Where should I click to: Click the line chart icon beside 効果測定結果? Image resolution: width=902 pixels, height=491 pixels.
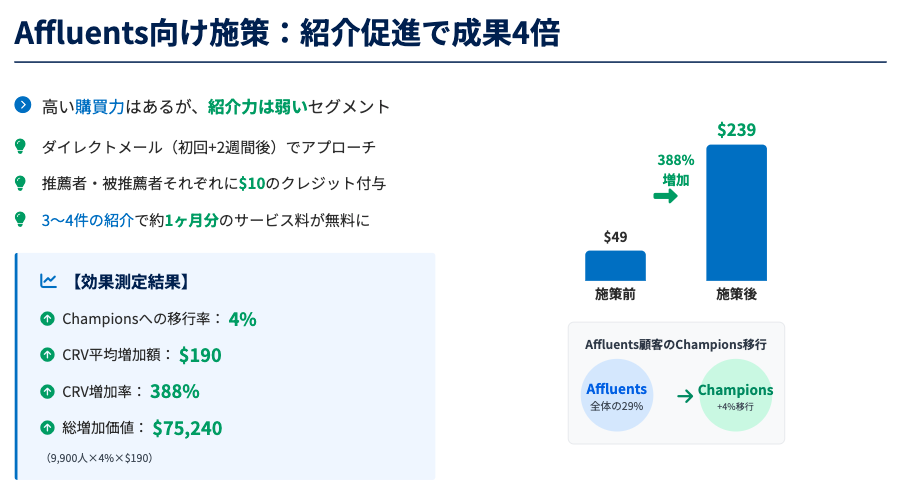[x=47, y=281]
